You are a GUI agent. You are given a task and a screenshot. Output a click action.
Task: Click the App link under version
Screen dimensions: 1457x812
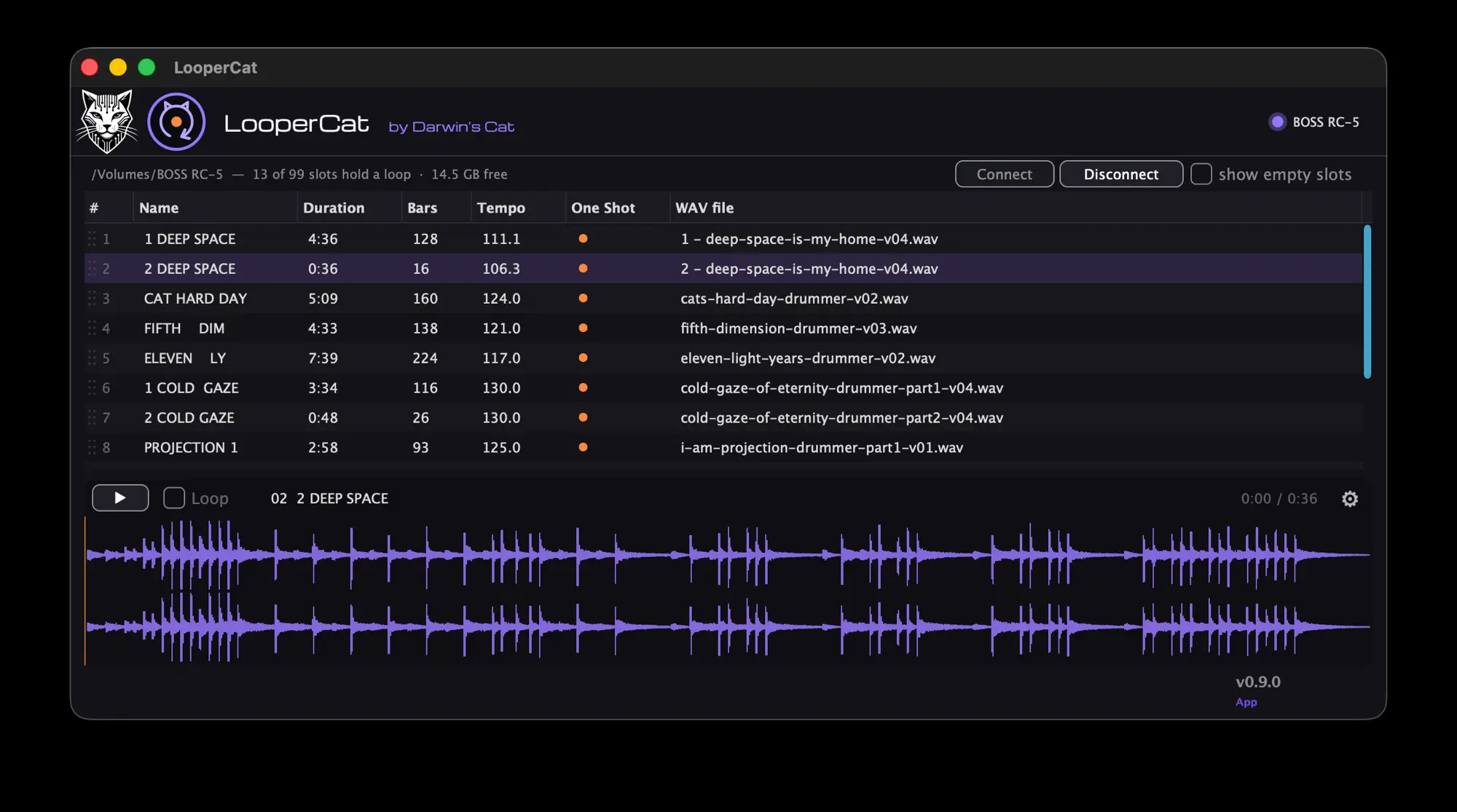pos(1246,702)
